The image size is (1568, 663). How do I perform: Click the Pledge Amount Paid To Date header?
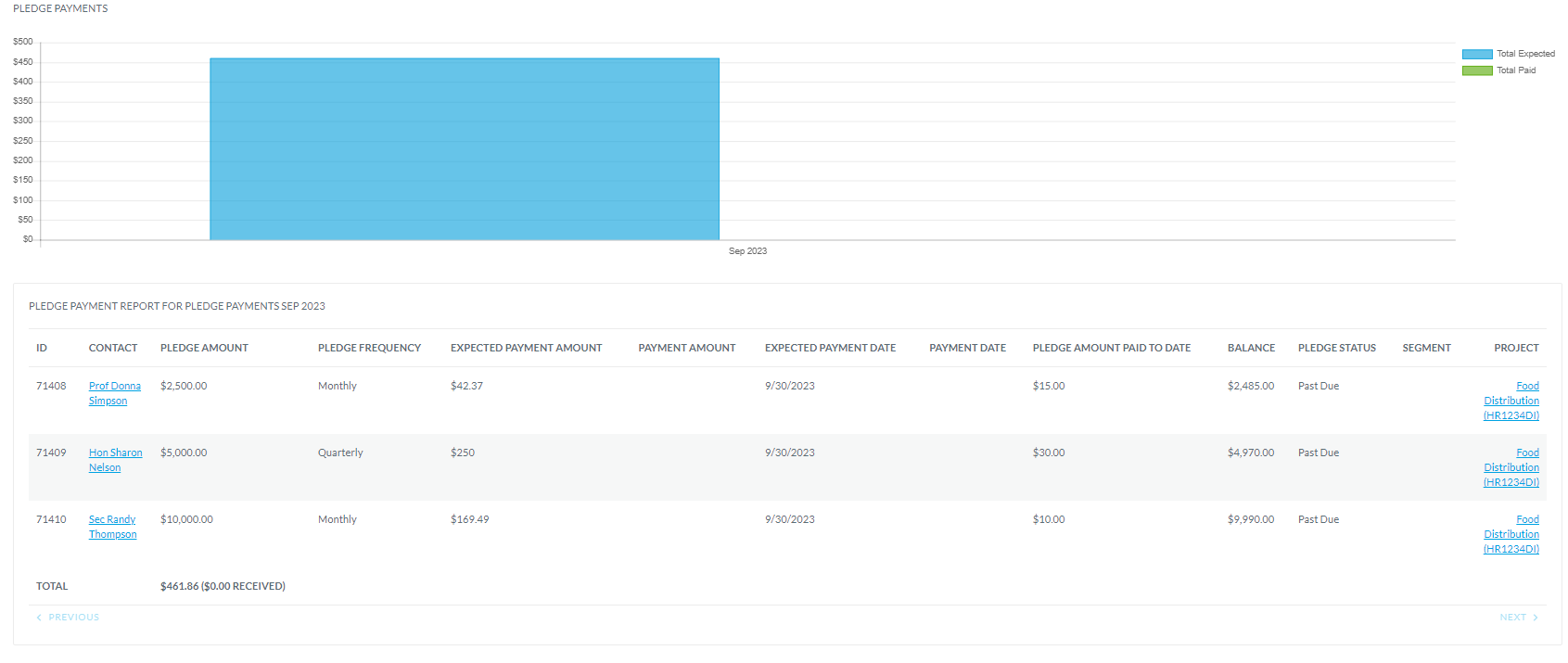click(1112, 348)
